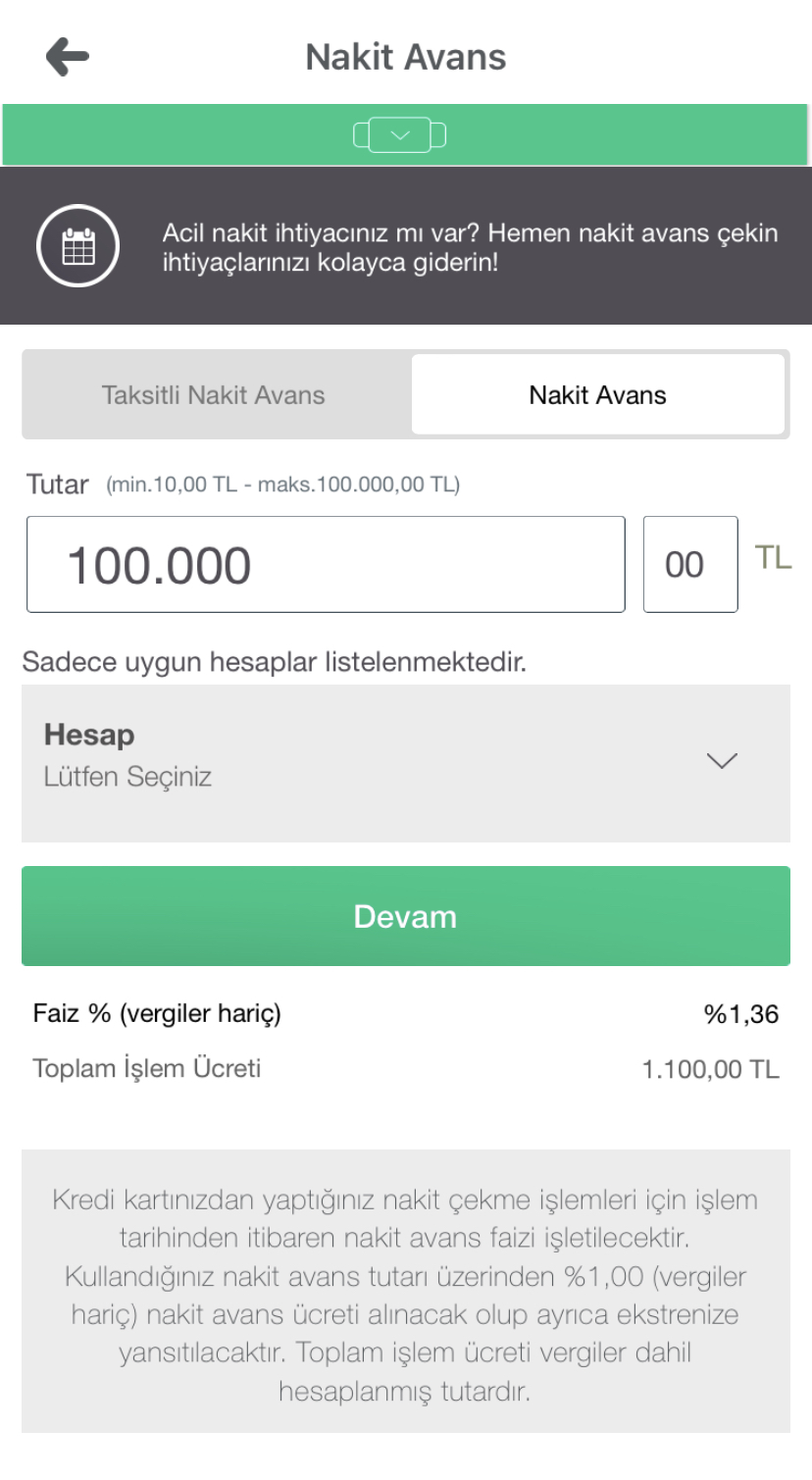Click the Hesap dropdown chevron arrow
812x1480 pixels.
tap(722, 761)
